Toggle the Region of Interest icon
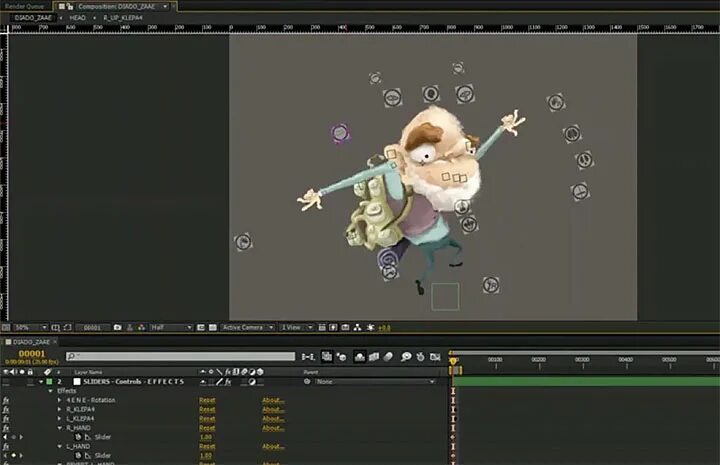720x465 pixels. (x=201, y=327)
